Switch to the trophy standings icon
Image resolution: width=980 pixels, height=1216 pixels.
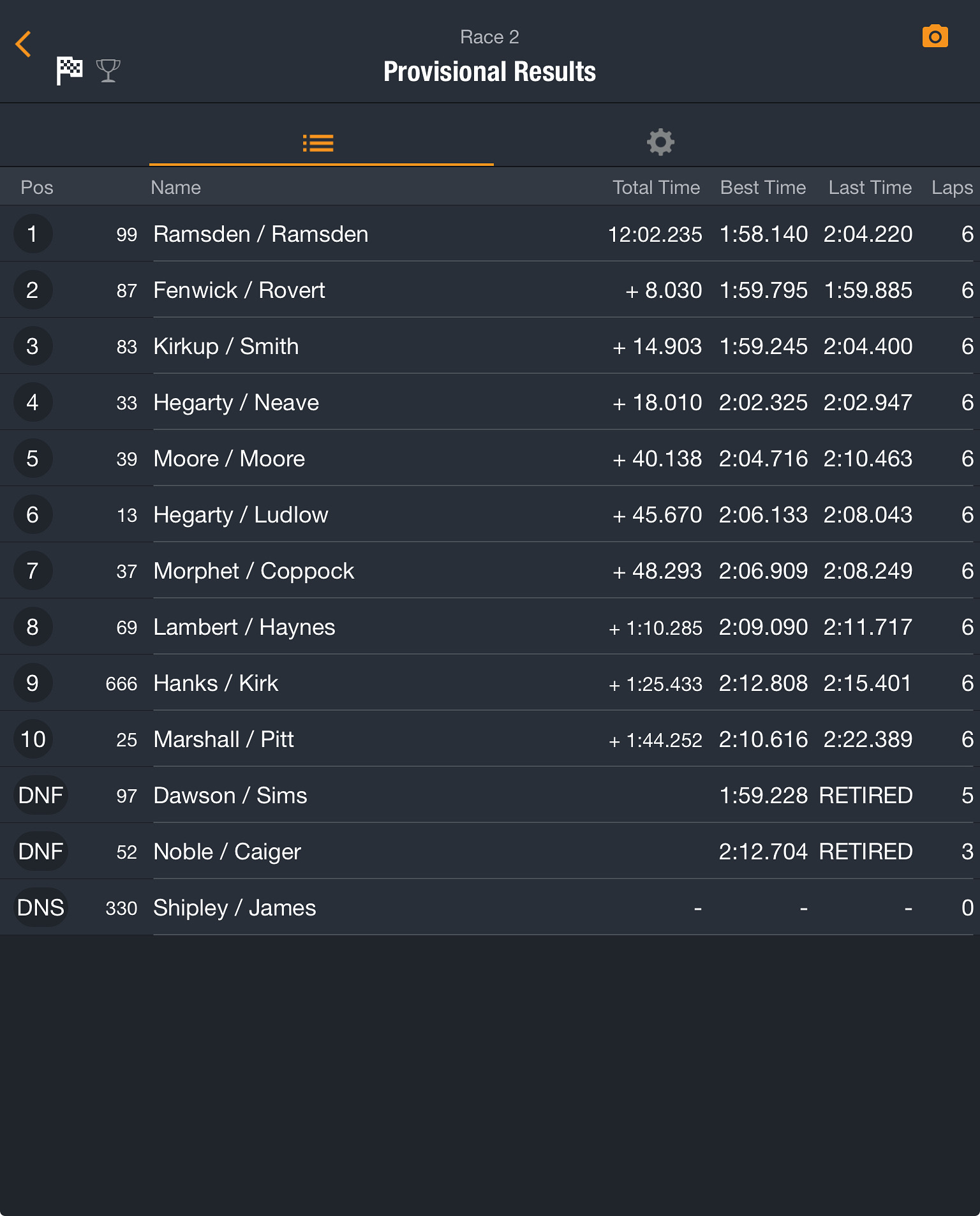click(x=108, y=70)
